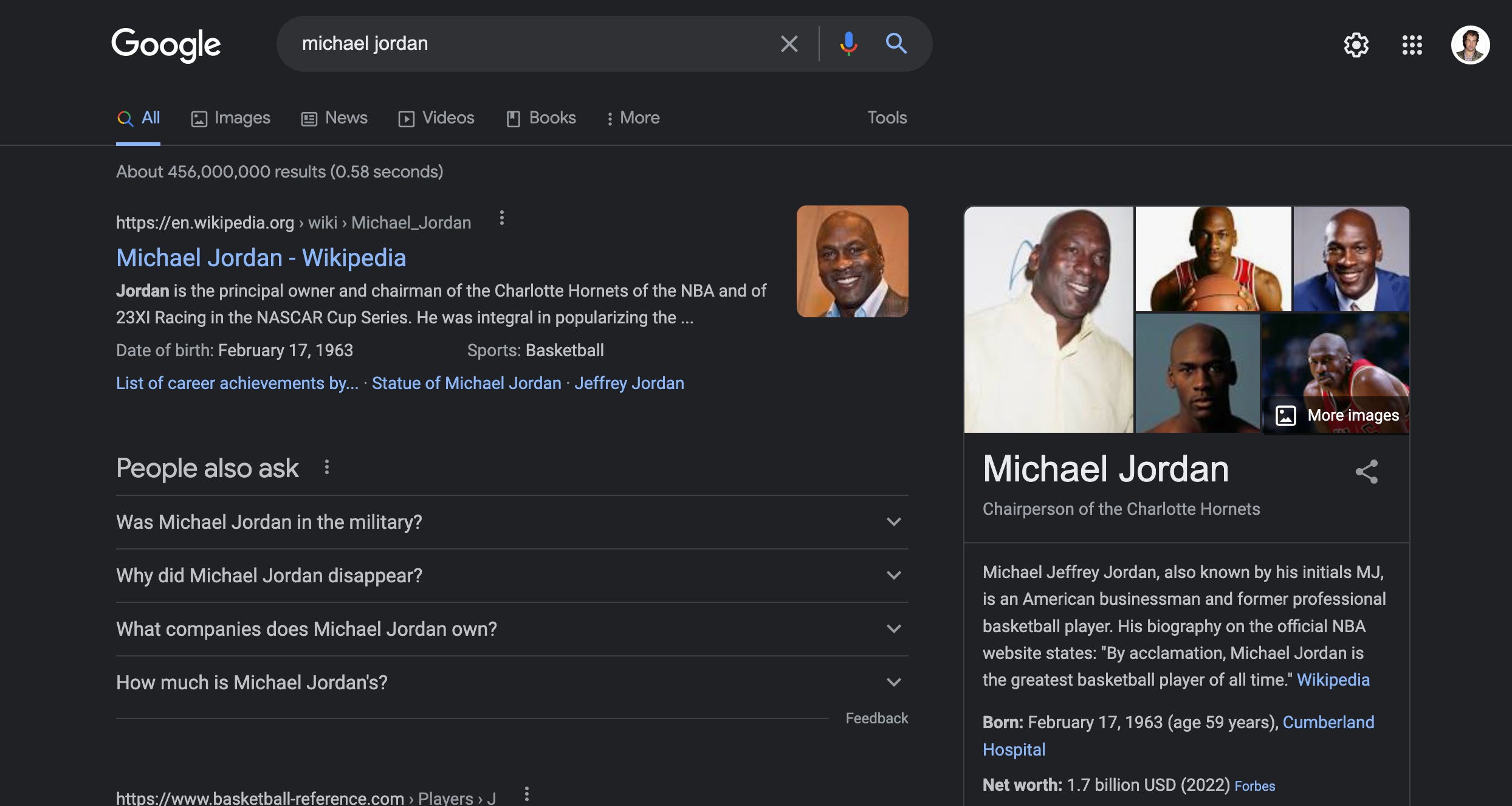Click your profile avatar in the top right

1471,44
